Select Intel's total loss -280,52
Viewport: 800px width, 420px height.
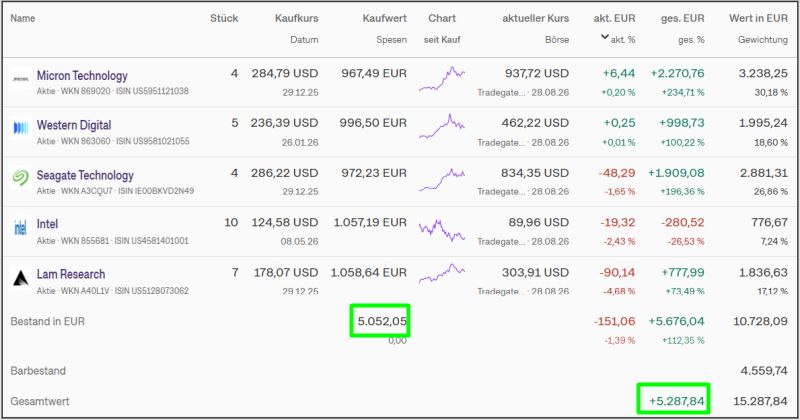point(683,223)
